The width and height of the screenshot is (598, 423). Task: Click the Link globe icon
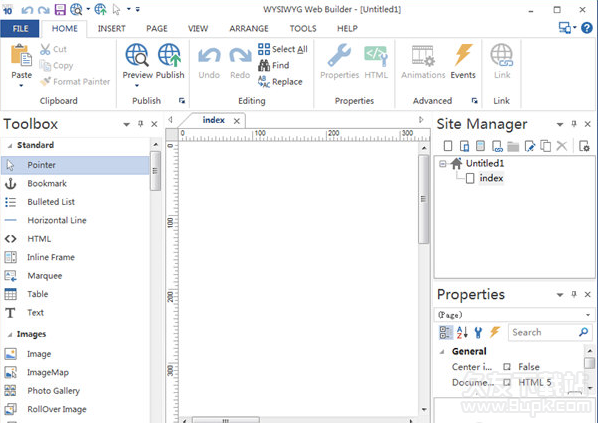(502, 56)
